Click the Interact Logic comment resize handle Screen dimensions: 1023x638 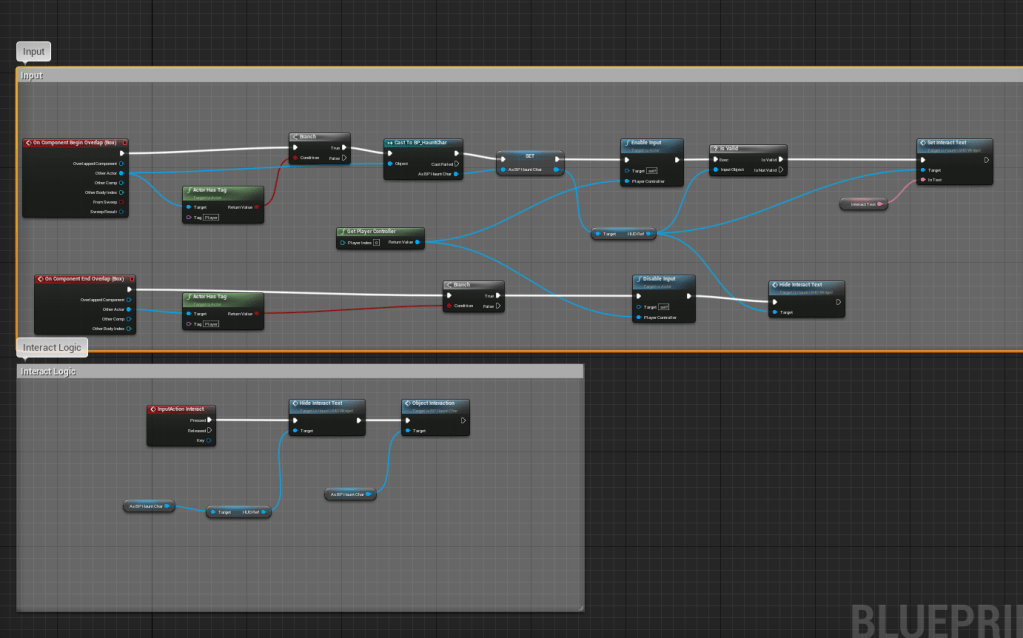[579, 606]
